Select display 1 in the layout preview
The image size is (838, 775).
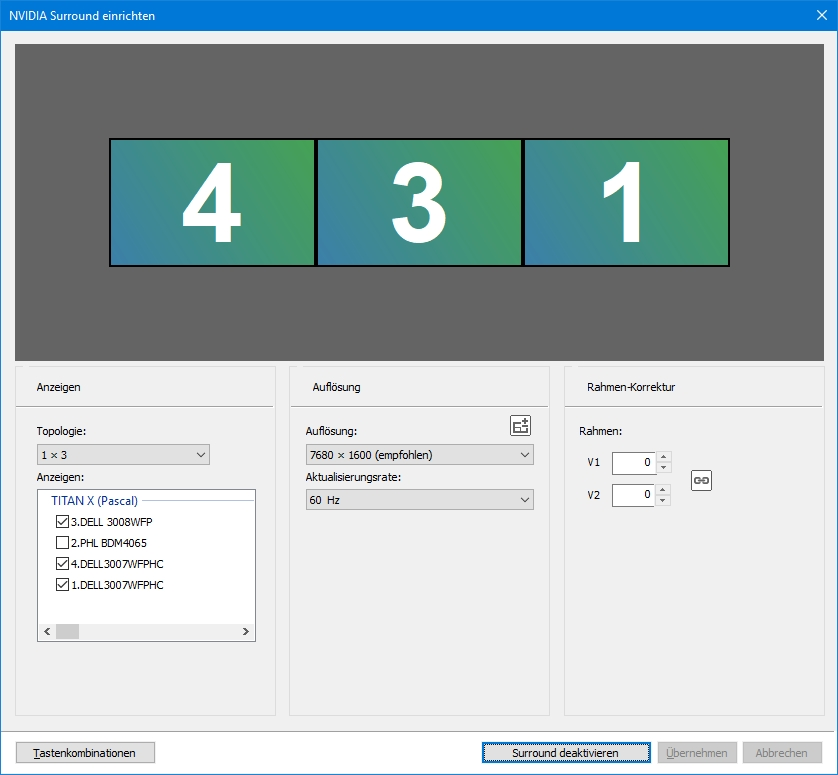tap(626, 203)
